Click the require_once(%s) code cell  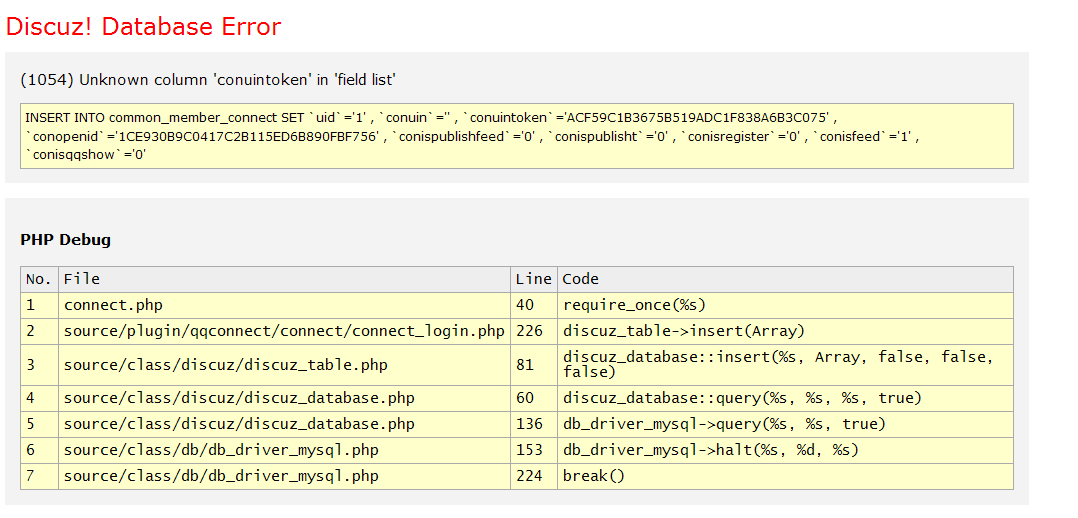click(x=634, y=305)
